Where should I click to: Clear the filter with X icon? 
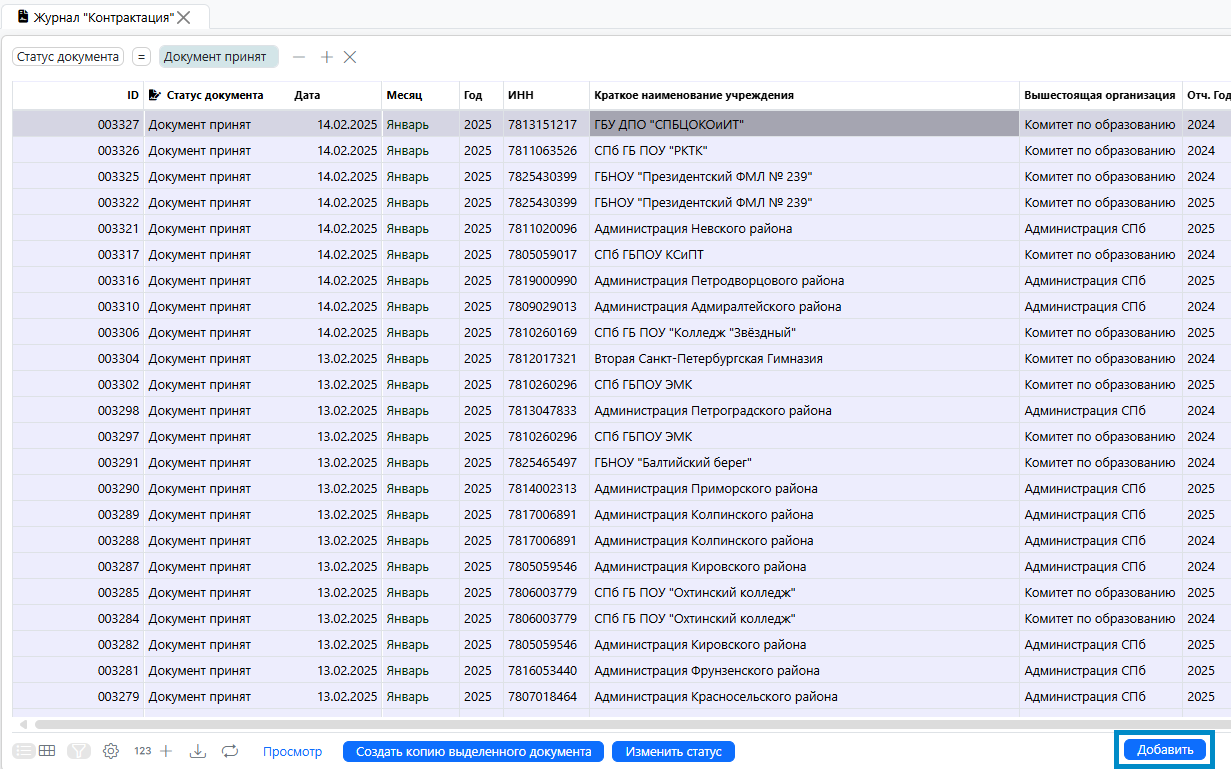point(350,57)
